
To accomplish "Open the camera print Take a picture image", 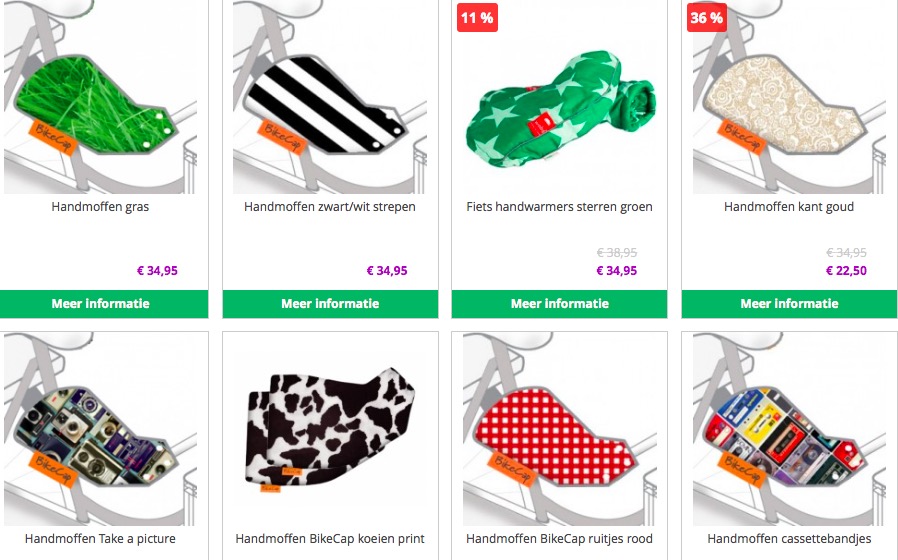I will 101,429.
